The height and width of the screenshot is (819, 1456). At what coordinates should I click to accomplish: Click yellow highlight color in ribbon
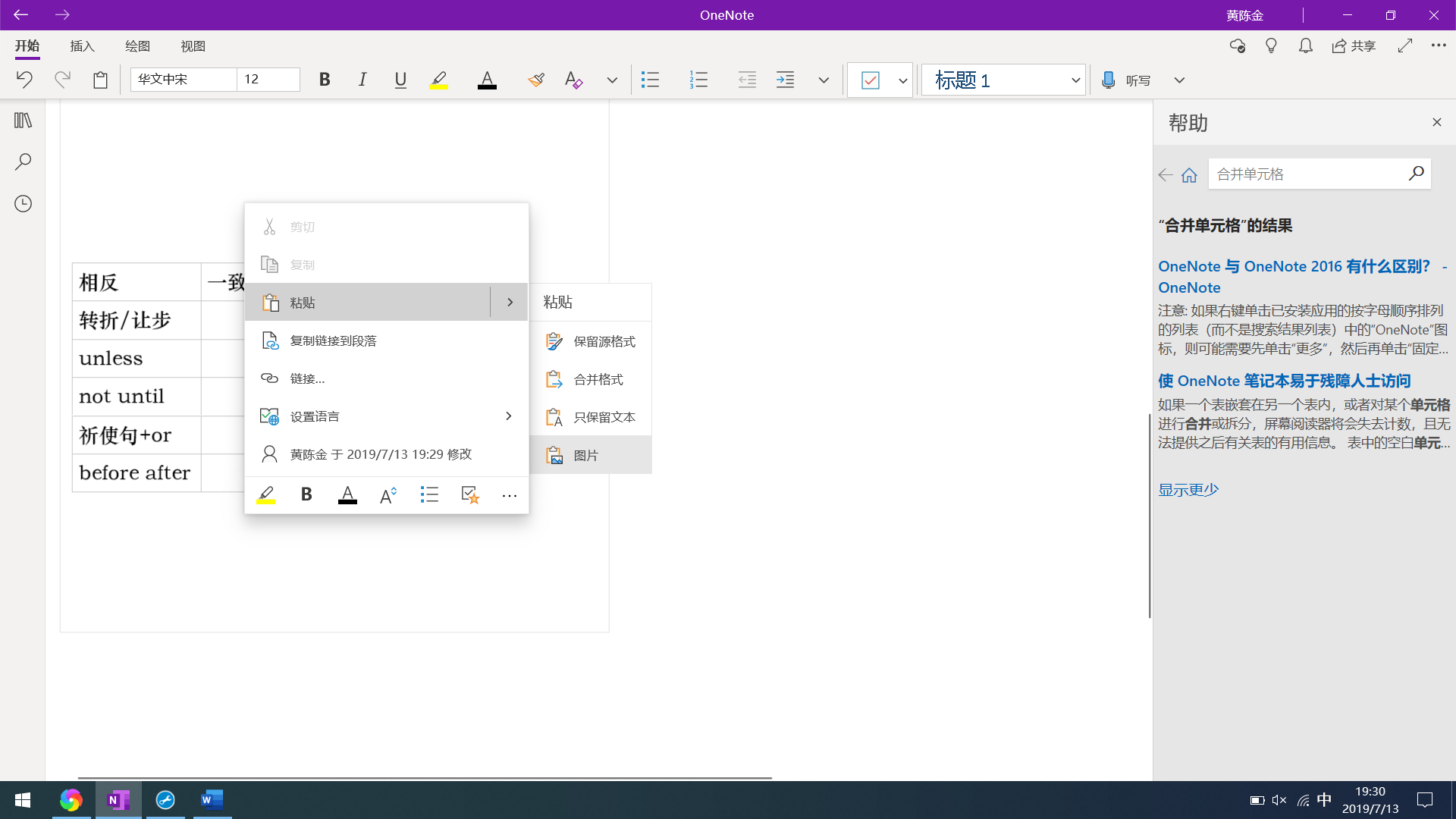click(438, 80)
